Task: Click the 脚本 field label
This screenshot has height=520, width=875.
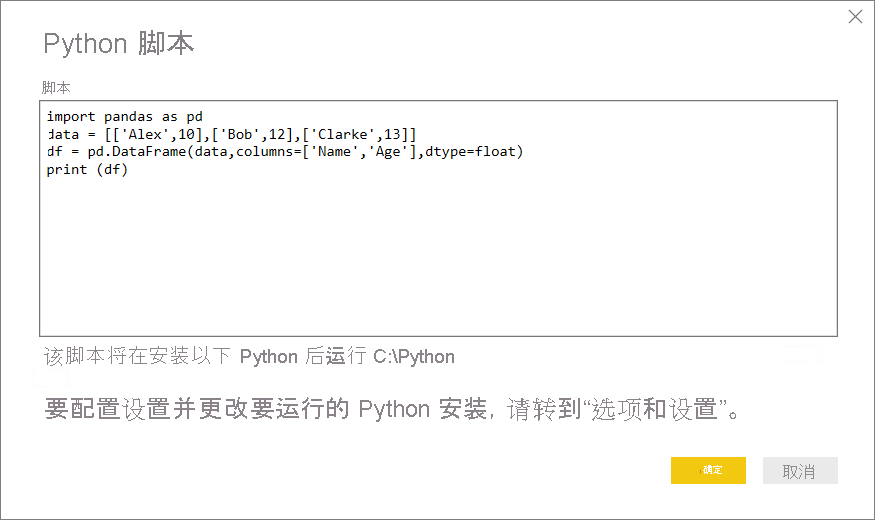Action: tap(56, 87)
